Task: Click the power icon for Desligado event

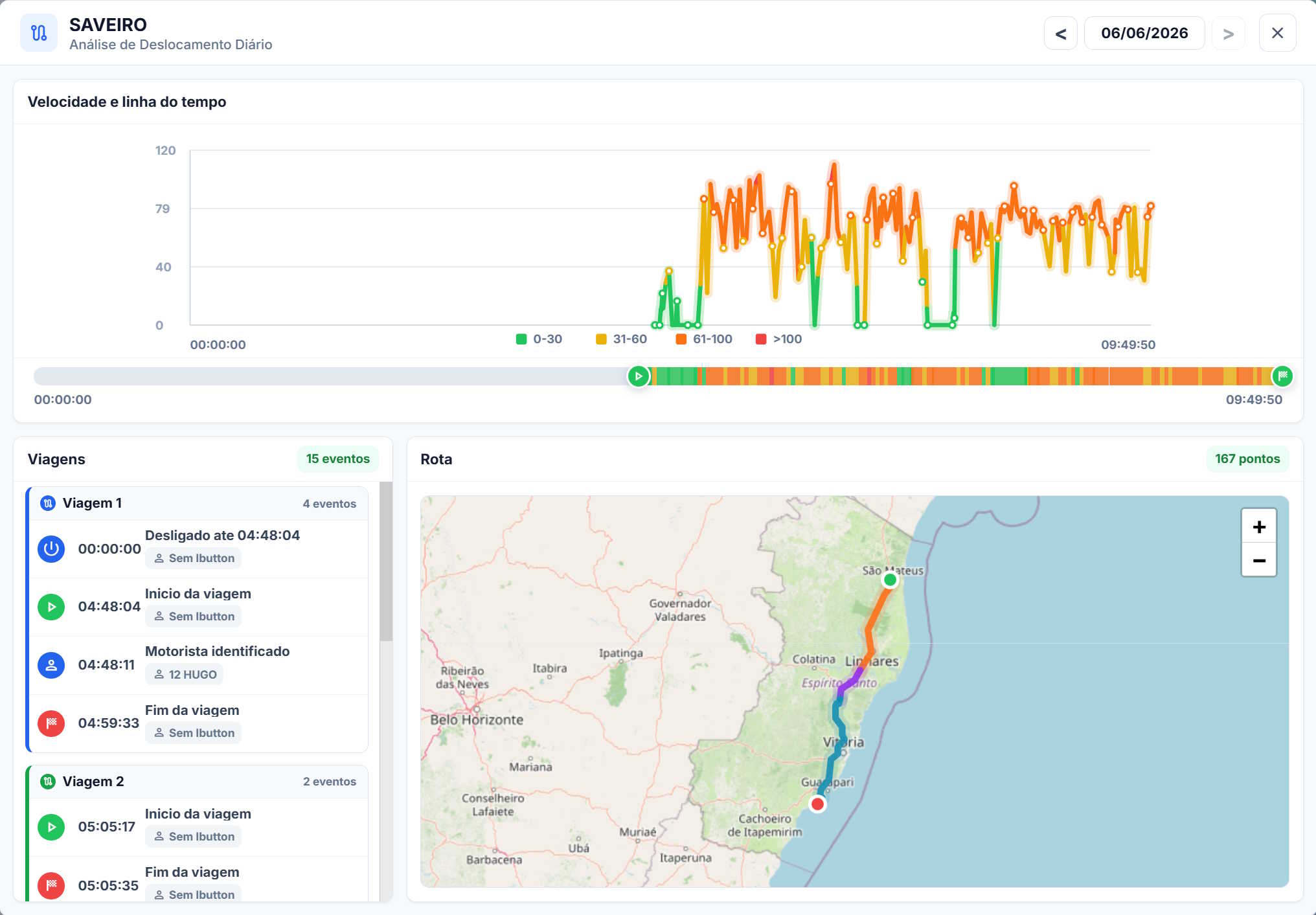Action: (51, 549)
